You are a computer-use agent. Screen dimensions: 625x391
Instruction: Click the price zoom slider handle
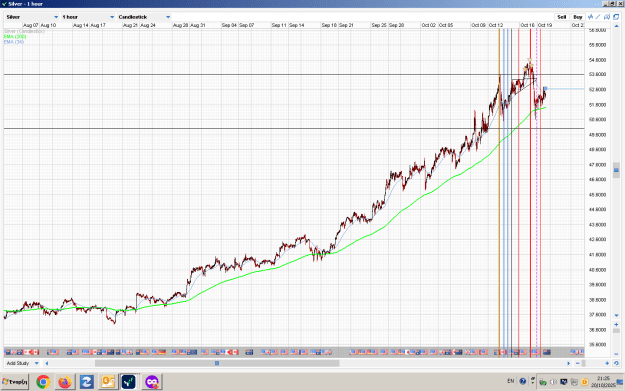(x=616, y=330)
